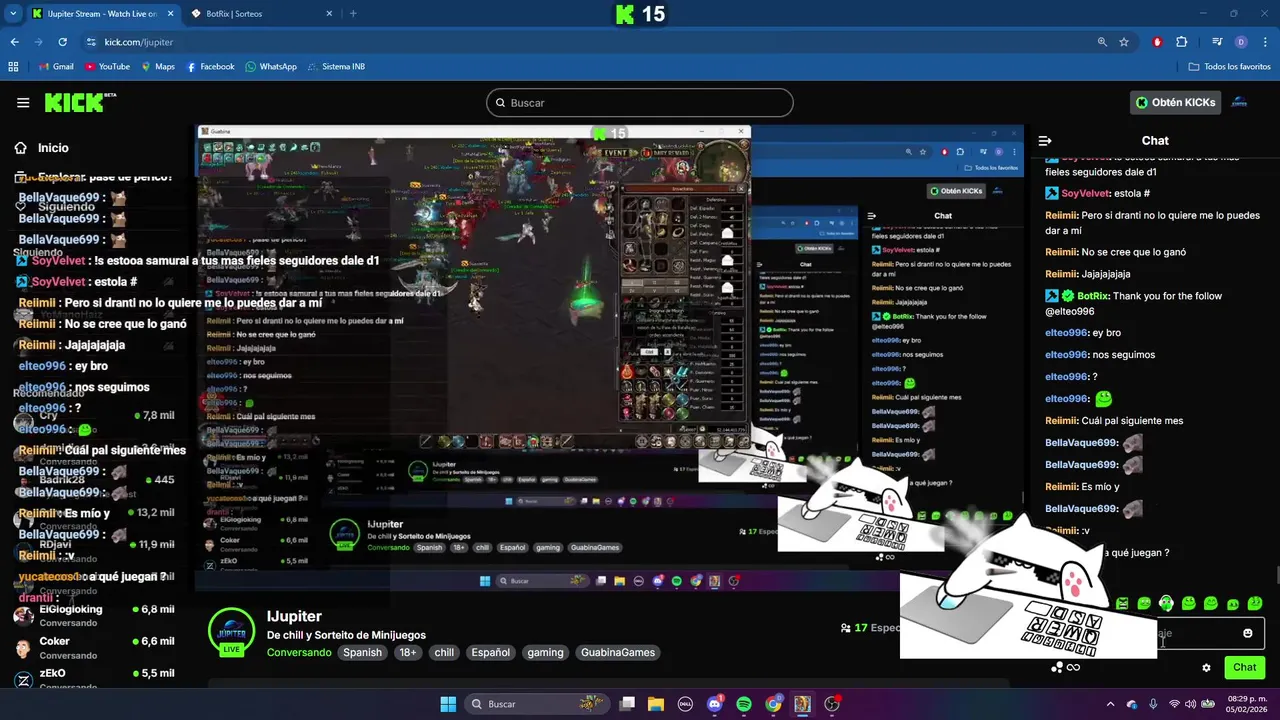This screenshot has width=1280, height=720.
Task: Open the Windows Start menu
Action: click(448, 704)
